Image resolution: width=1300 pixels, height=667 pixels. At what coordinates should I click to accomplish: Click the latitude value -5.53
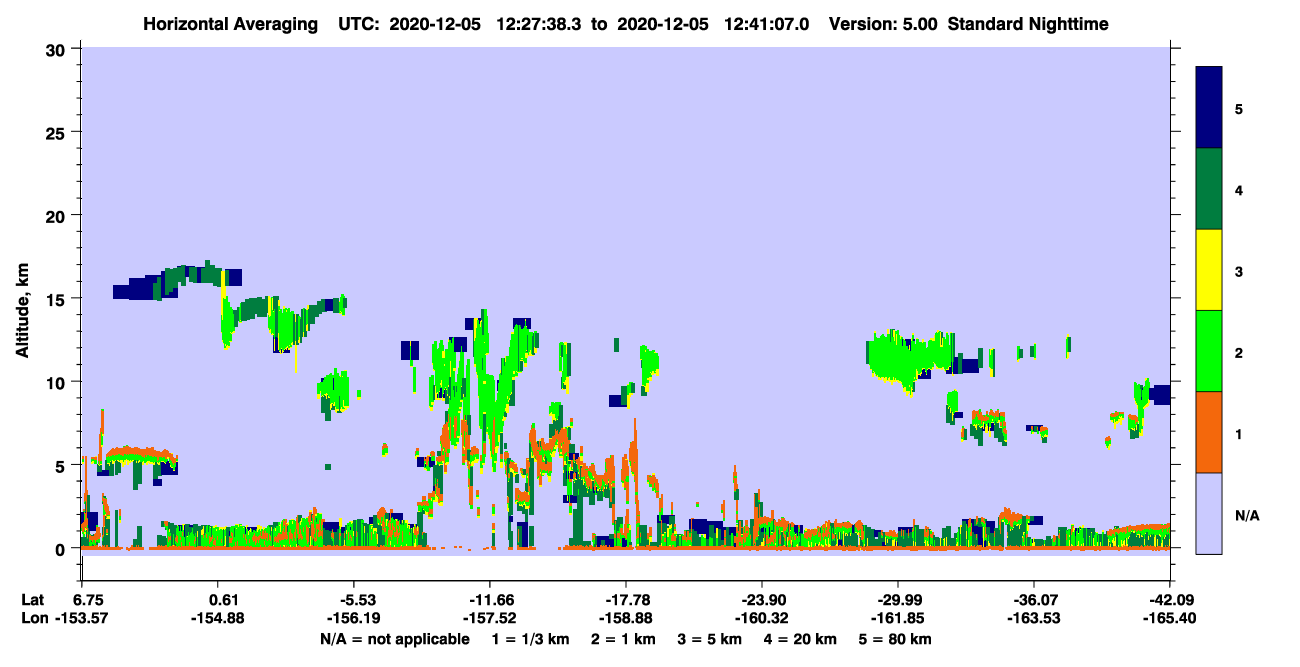pos(359,600)
